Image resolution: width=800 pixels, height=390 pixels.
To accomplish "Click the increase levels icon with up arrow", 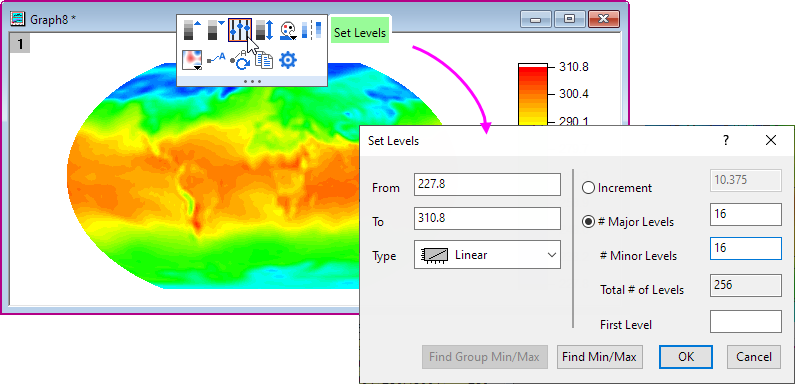I will point(192,30).
